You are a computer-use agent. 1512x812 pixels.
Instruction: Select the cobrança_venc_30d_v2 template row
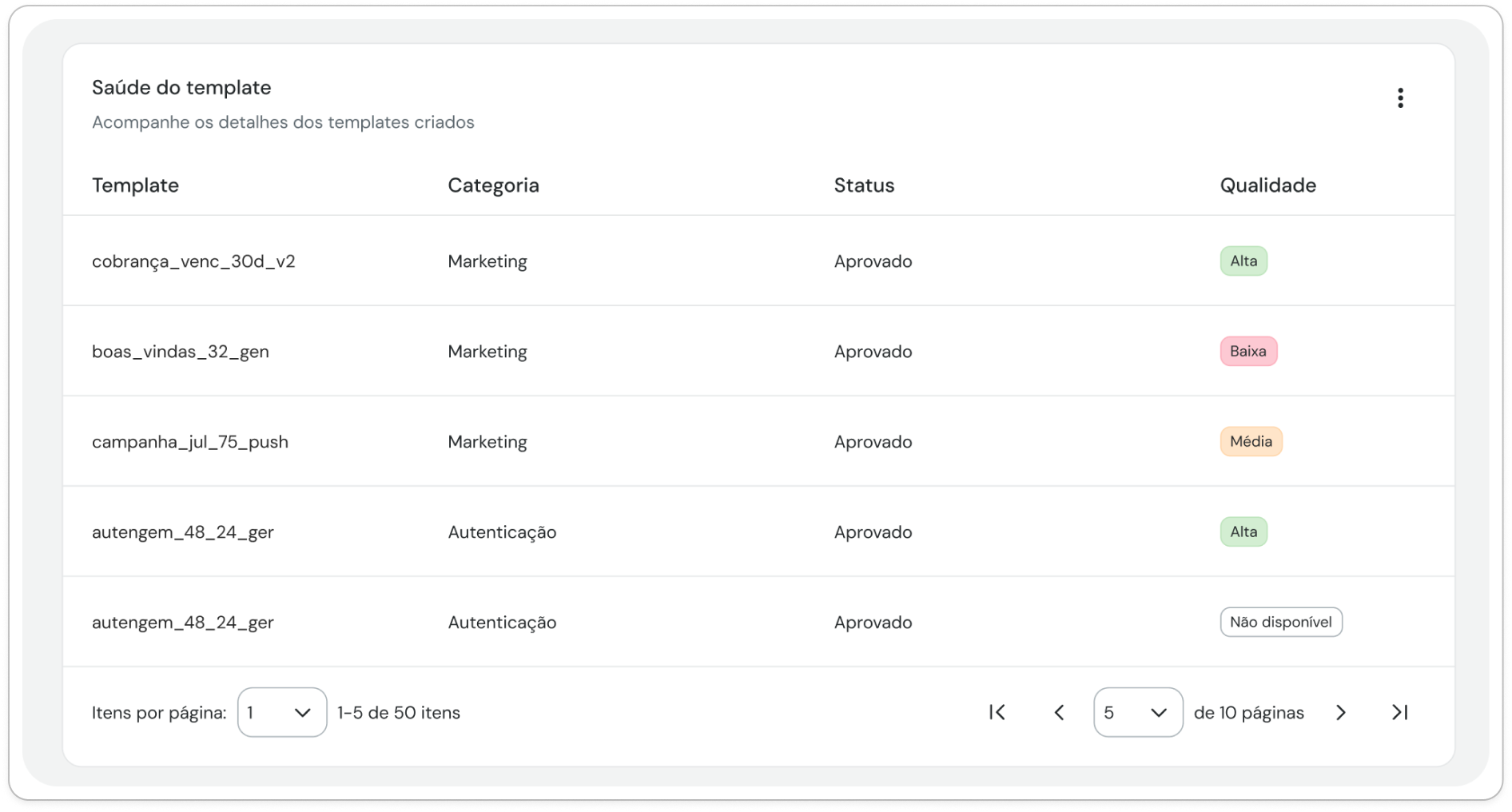[x=758, y=261]
